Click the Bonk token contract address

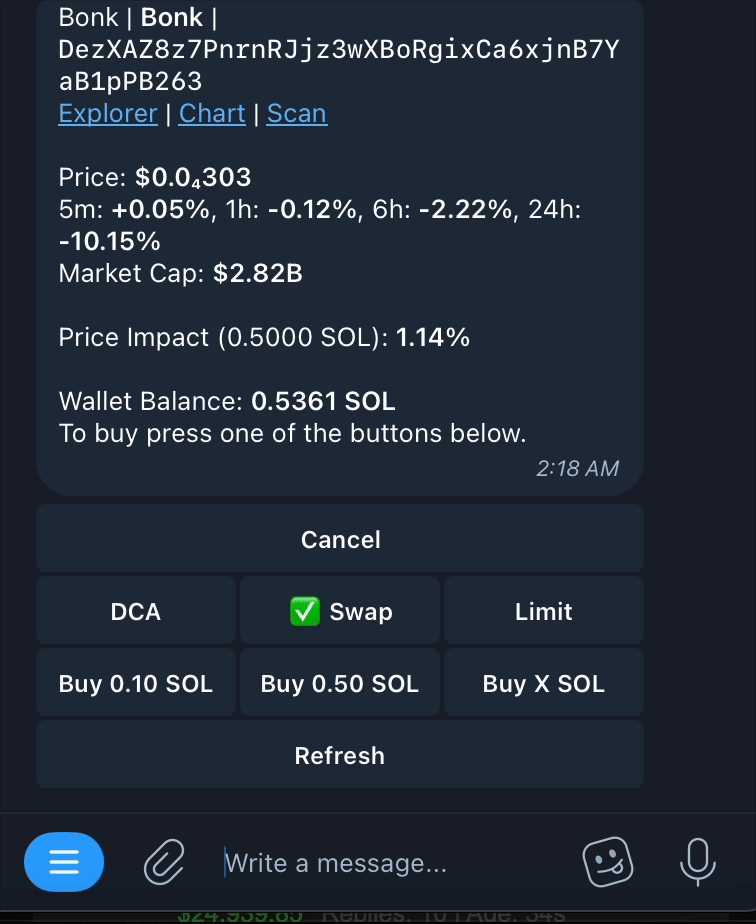point(338,50)
